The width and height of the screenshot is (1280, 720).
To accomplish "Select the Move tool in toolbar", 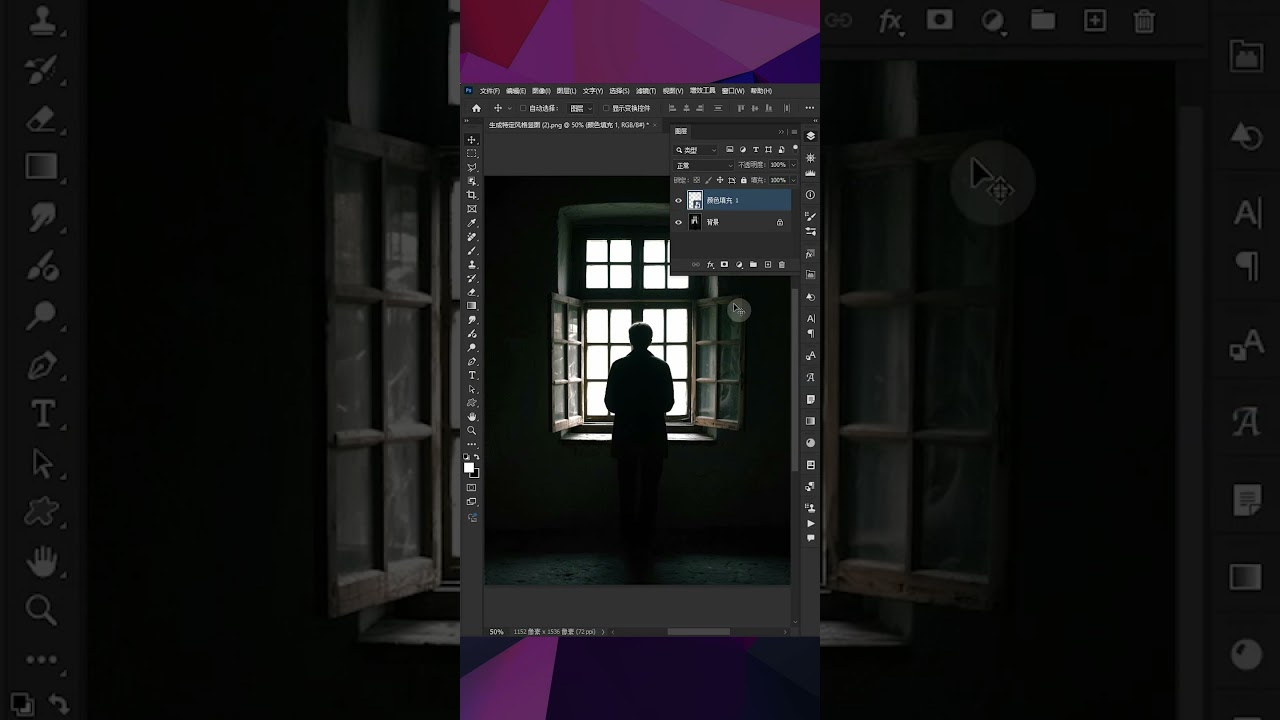I will [471, 139].
